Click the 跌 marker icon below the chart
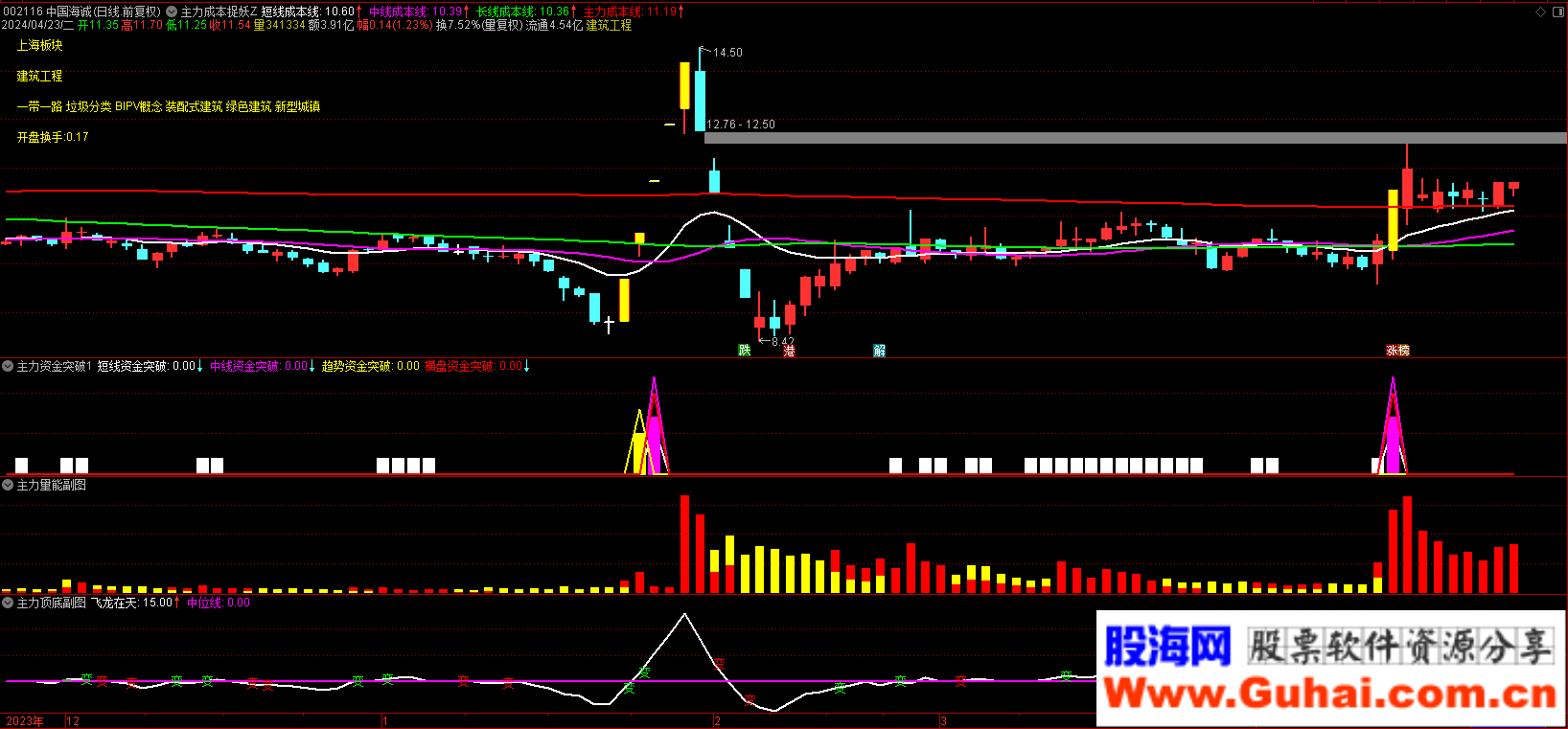 (x=744, y=351)
